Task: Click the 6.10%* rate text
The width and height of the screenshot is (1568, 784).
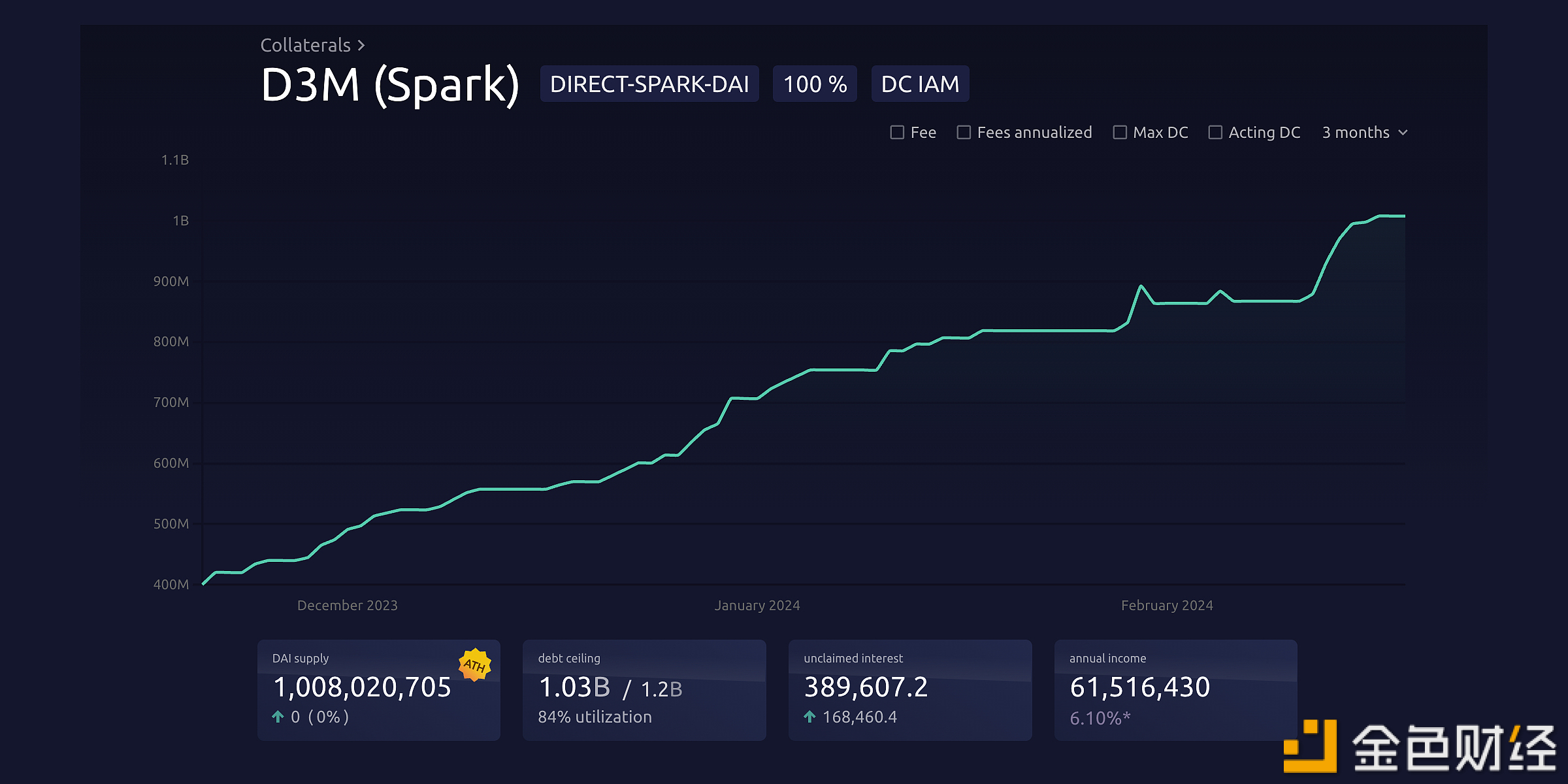Action: [1100, 718]
